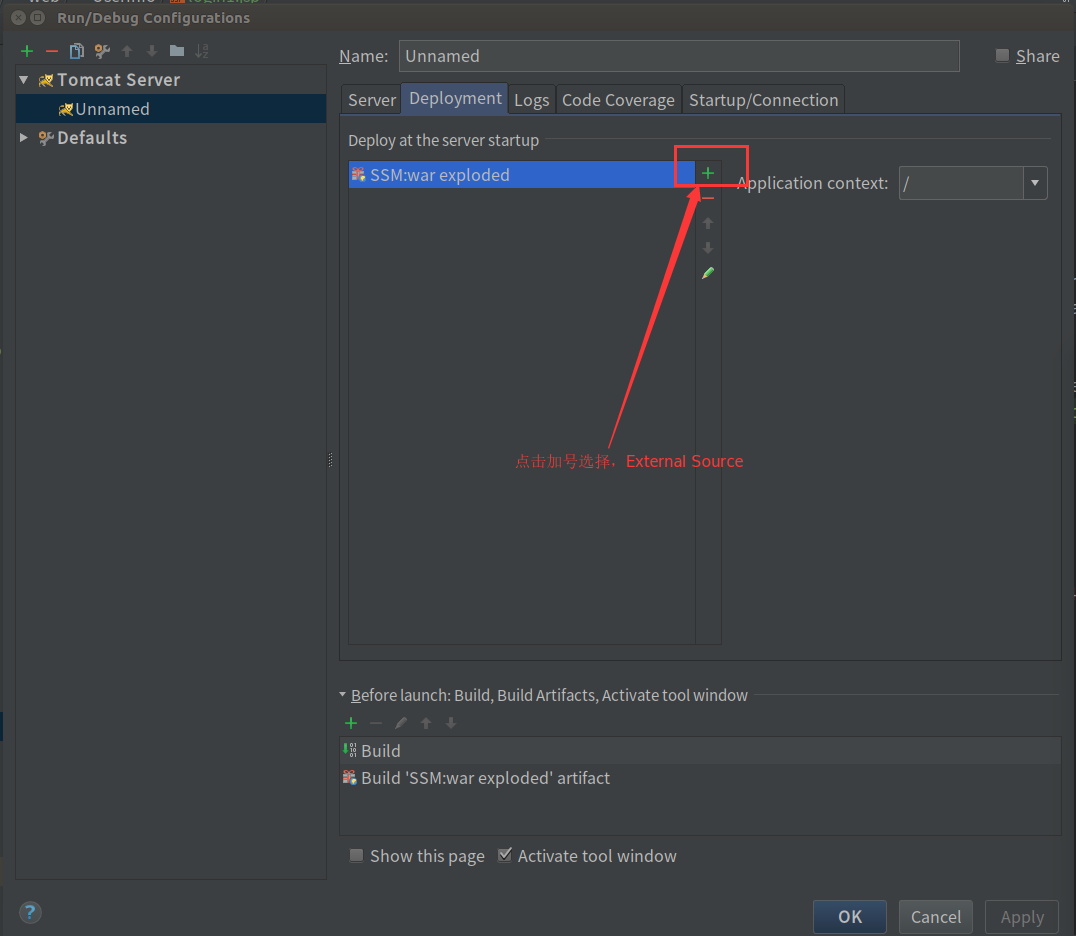Check Show this page option
Screen dimensions: 1076x936
pyautogui.click(x=356, y=855)
